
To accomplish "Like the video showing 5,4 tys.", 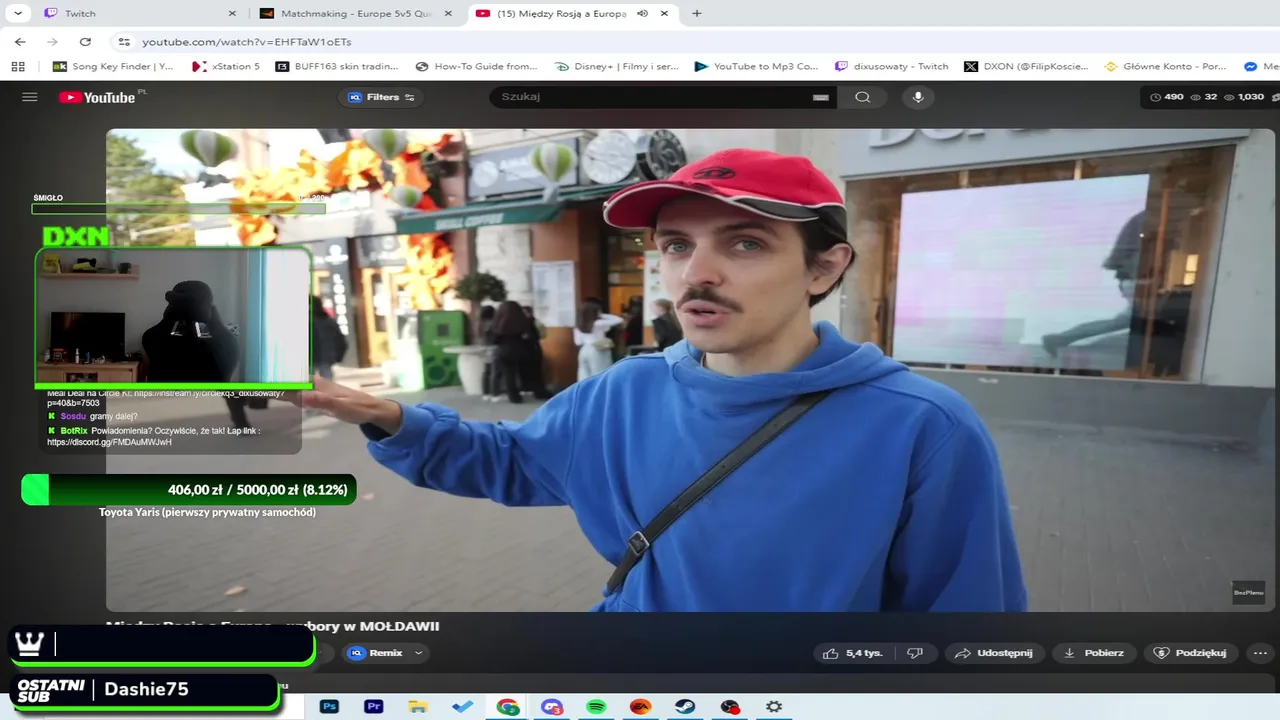I will (x=853, y=653).
